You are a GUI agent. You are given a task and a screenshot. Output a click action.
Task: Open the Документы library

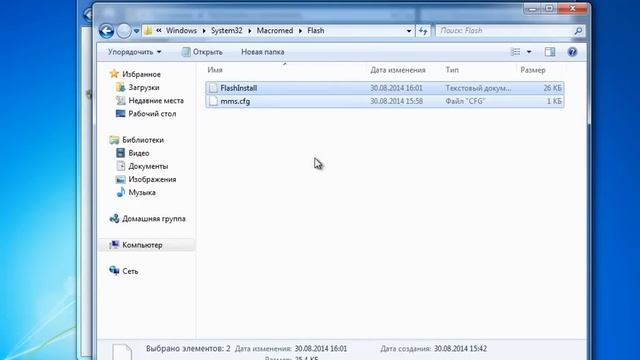[x=148, y=166]
